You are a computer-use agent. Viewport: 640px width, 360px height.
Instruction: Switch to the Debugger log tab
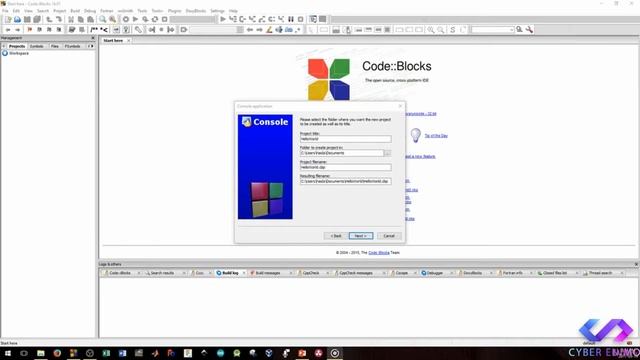435,273
